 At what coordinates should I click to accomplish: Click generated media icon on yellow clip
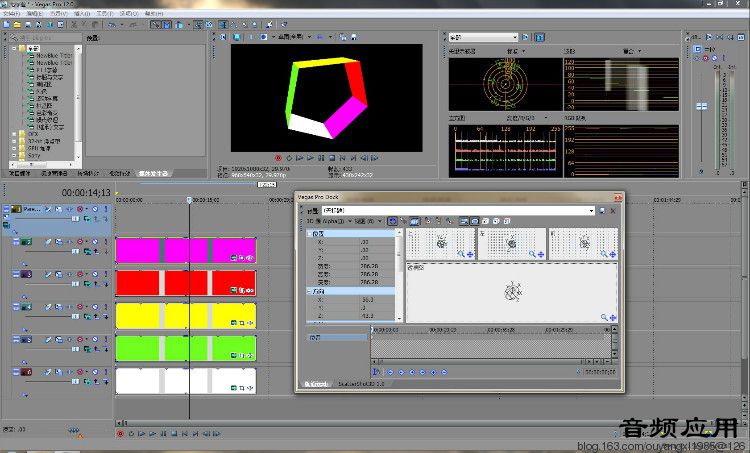coord(233,323)
